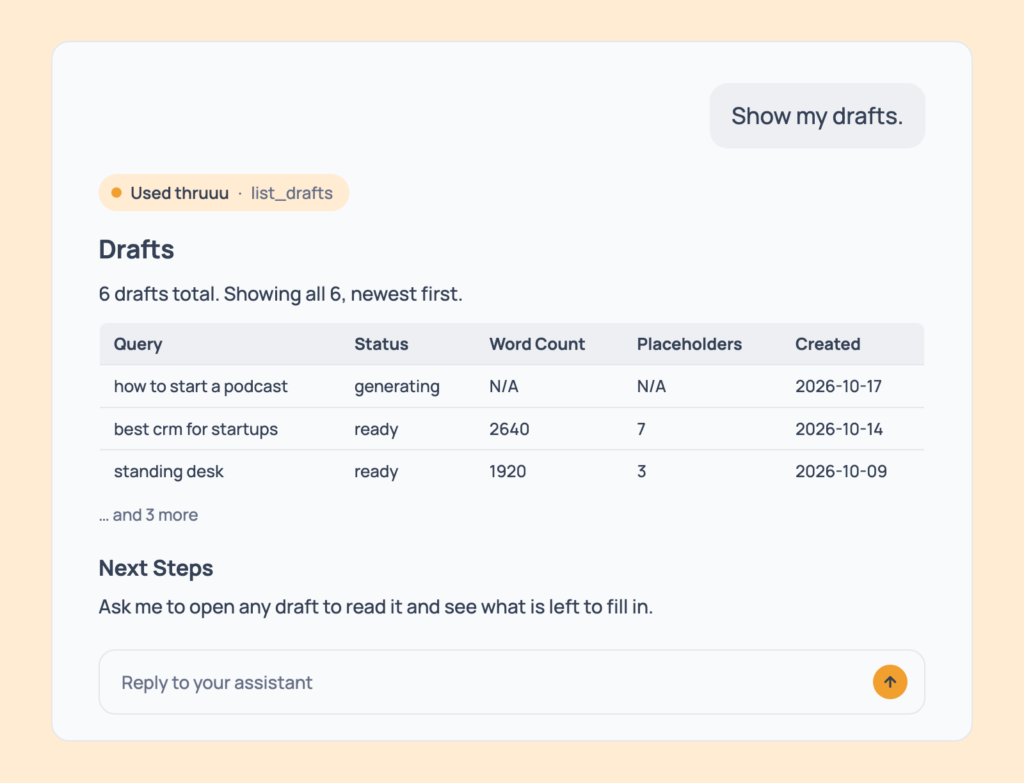Click the "6 drafts total" summary line
The image size is (1024, 783).
[x=280, y=294]
